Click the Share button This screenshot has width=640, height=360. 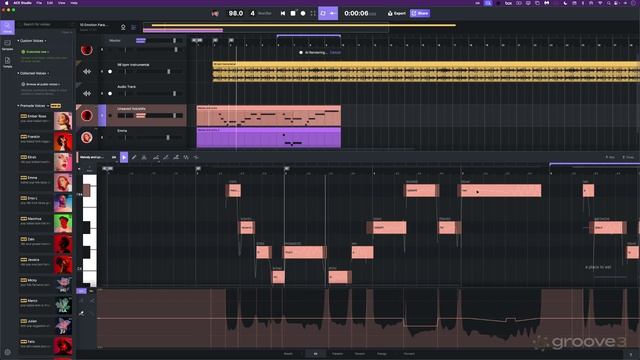[420, 13]
